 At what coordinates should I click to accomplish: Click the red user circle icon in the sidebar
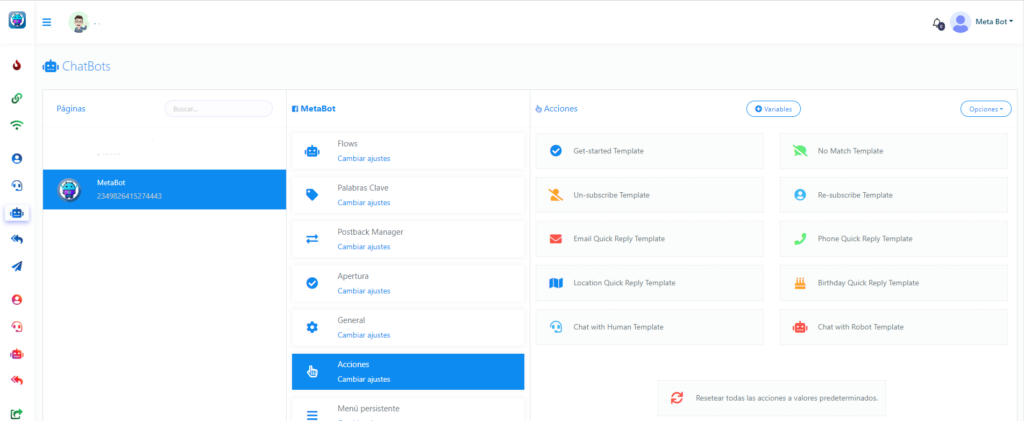click(17, 300)
